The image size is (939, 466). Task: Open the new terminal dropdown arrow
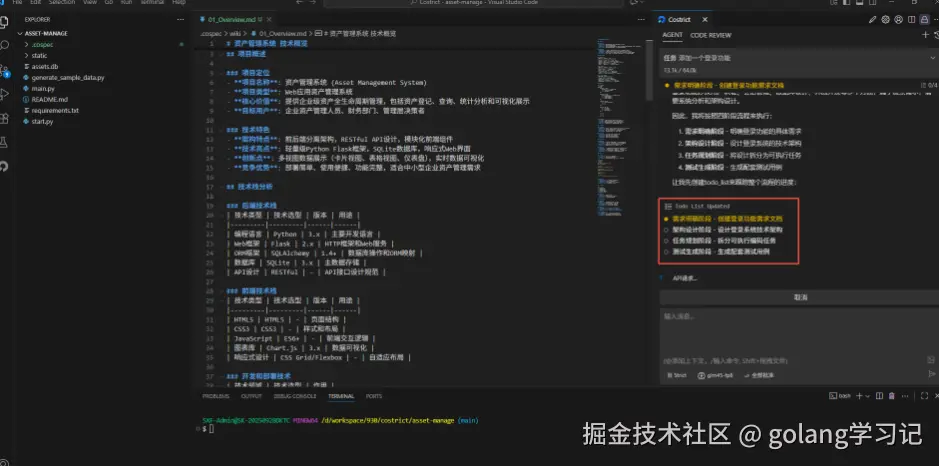(868, 396)
